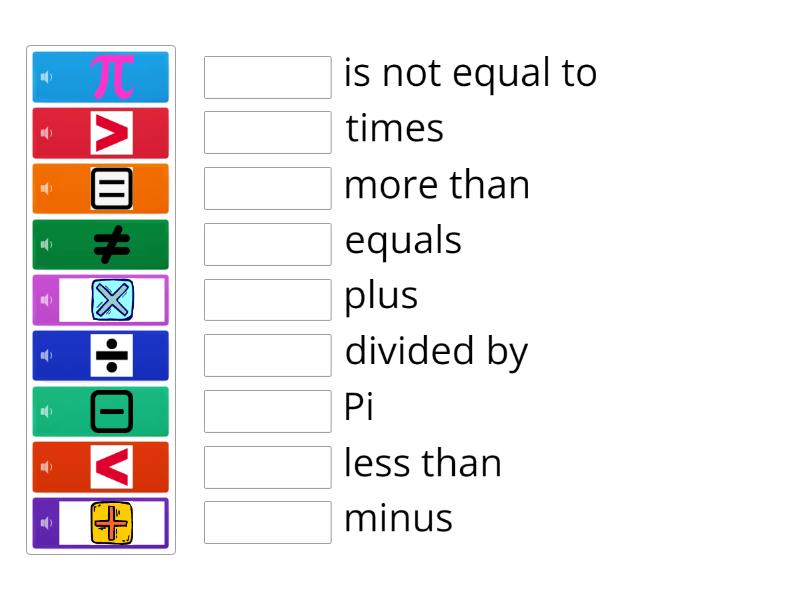This screenshot has width=800, height=600.
Task: Select the pink Pi symbol tile
Action: pyautogui.click(x=111, y=76)
